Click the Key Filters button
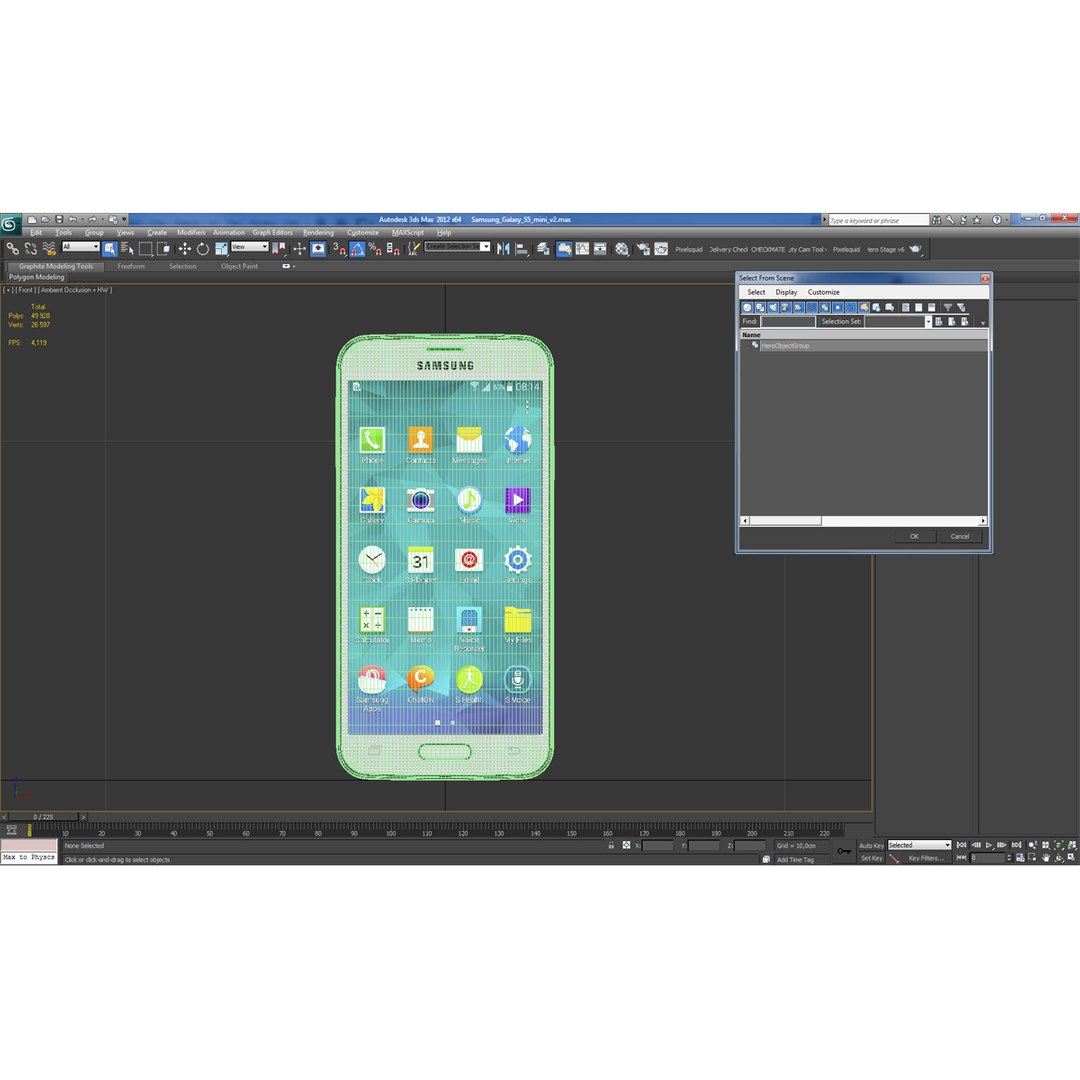 point(926,858)
